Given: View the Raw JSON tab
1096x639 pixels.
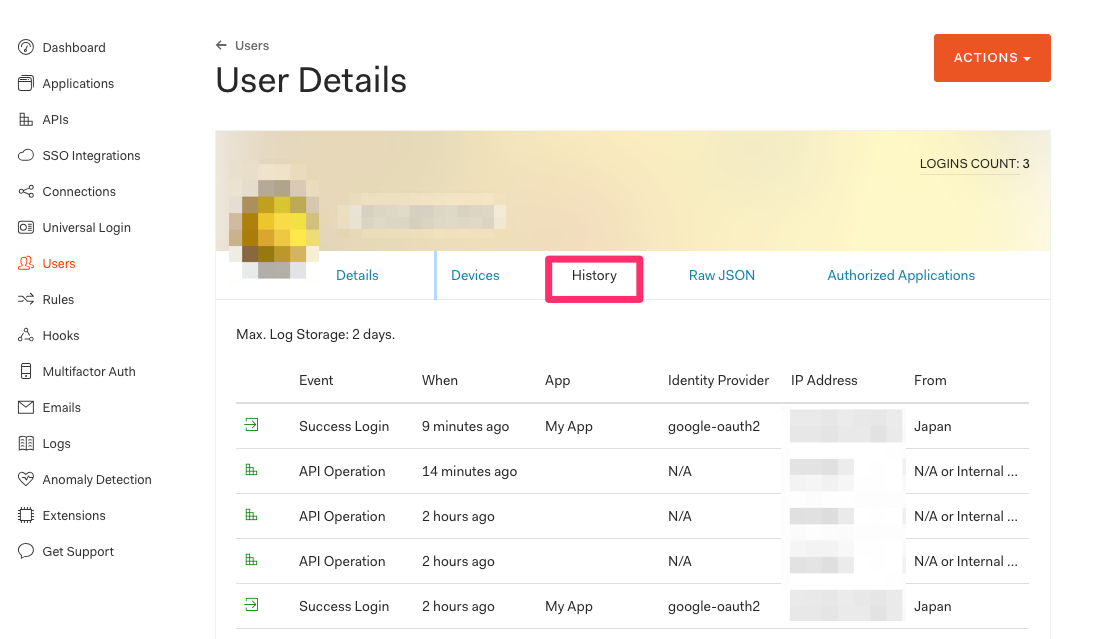Looking at the screenshot, I should click(x=722, y=274).
